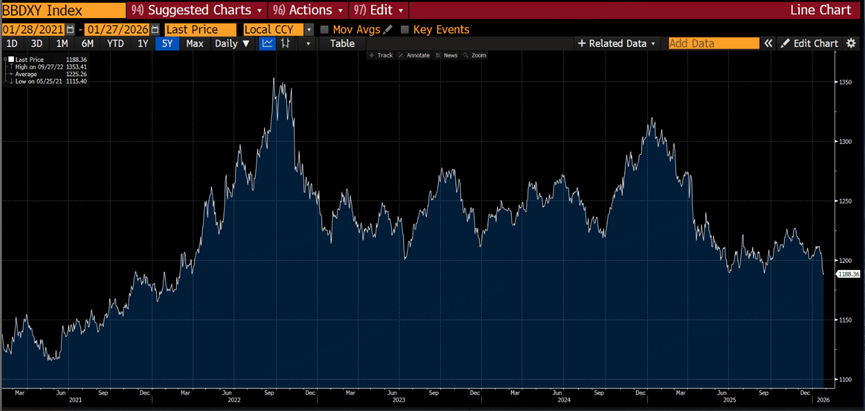Open chart settings gear icon
The height and width of the screenshot is (411, 865).
pos(852,44)
